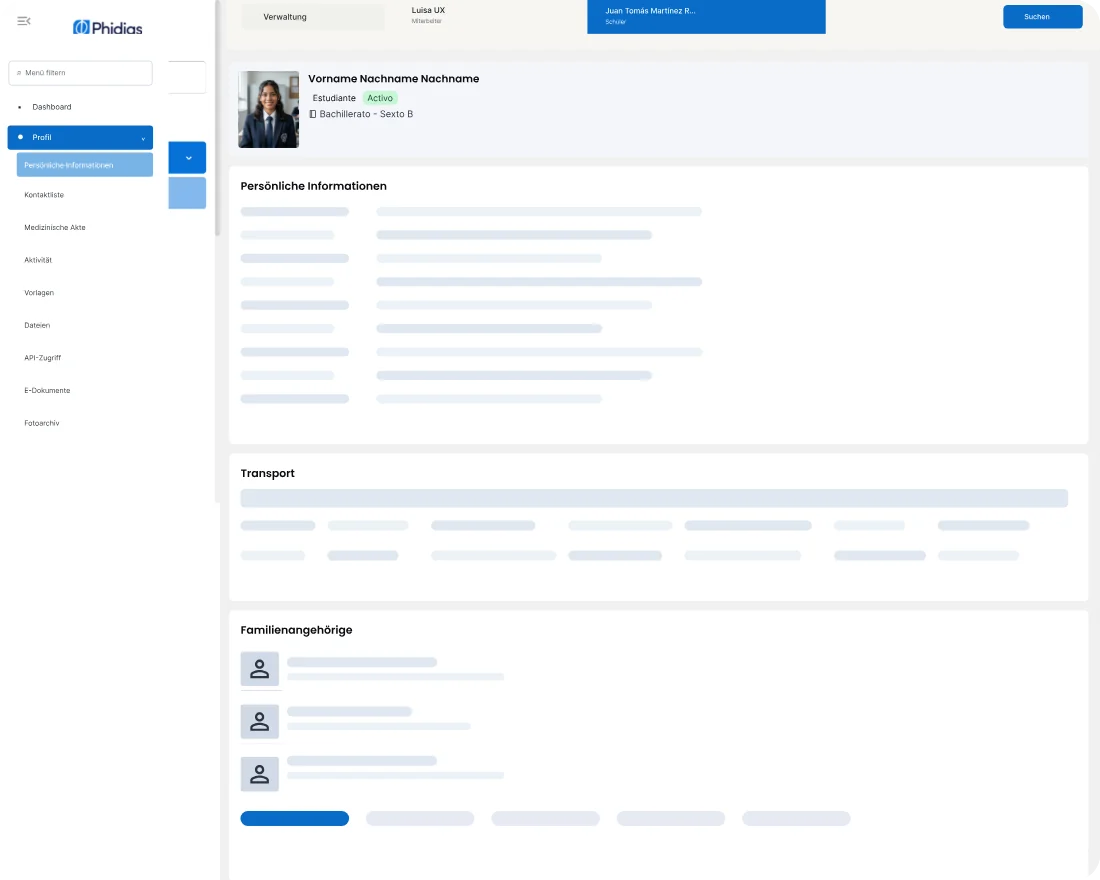Switch to the Verwaltung tab

pyautogui.click(x=313, y=17)
